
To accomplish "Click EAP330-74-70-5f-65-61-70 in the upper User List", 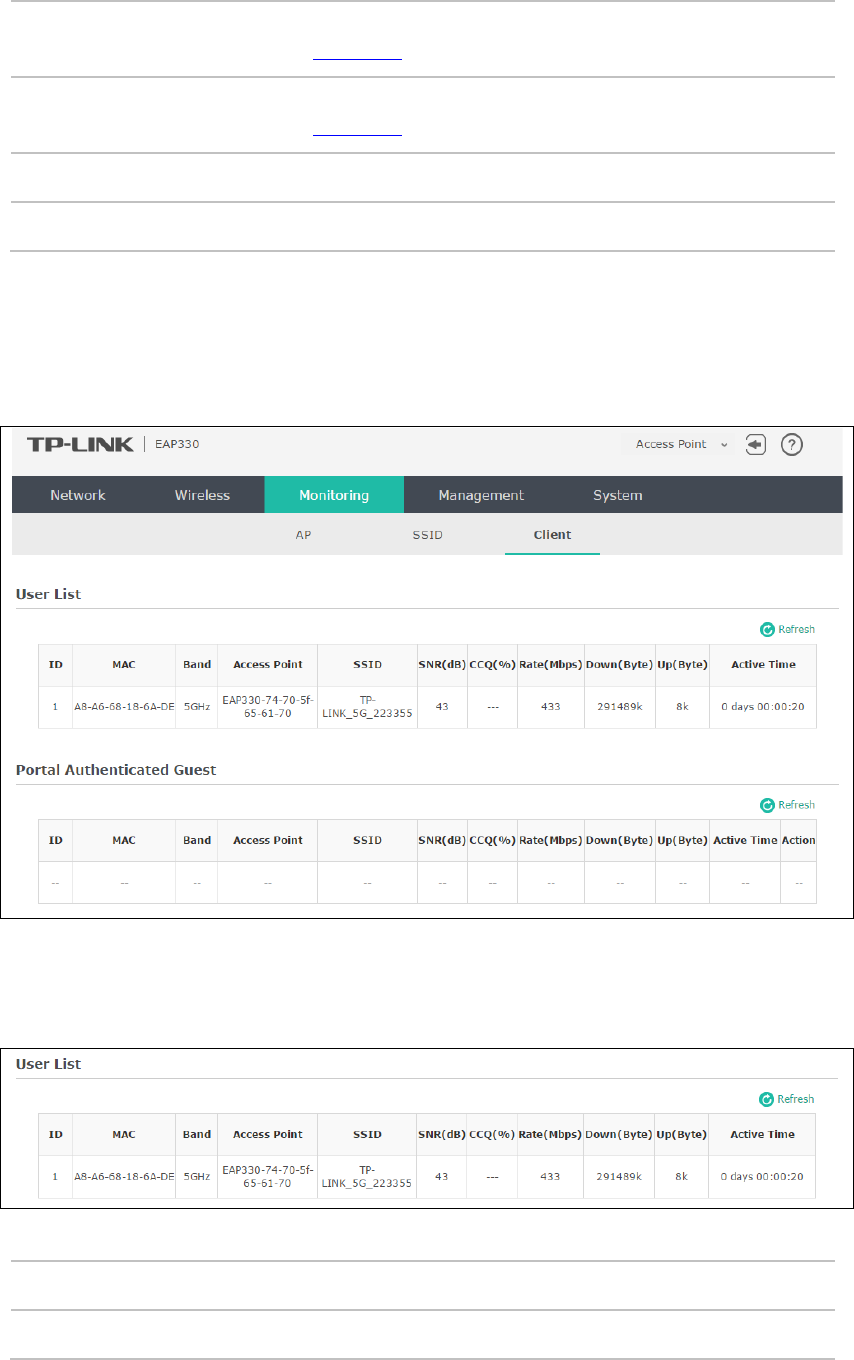I will coord(267,707).
